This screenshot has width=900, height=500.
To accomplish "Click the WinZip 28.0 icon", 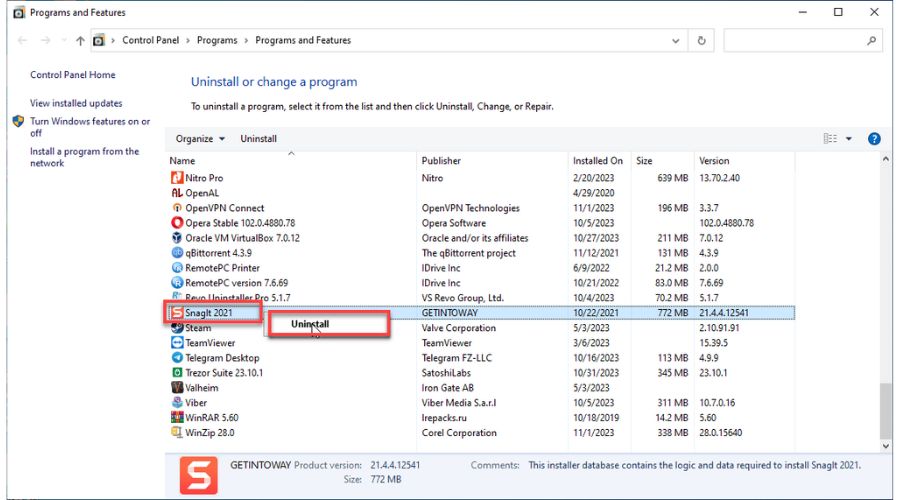I will click(x=177, y=432).
